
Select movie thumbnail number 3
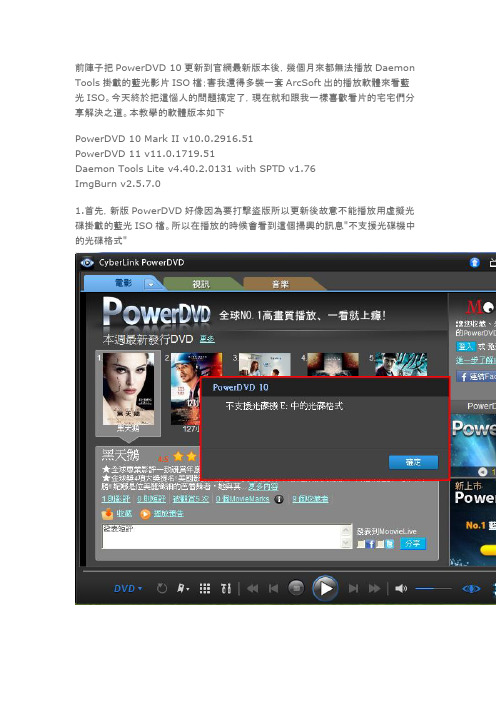click(265, 364)
